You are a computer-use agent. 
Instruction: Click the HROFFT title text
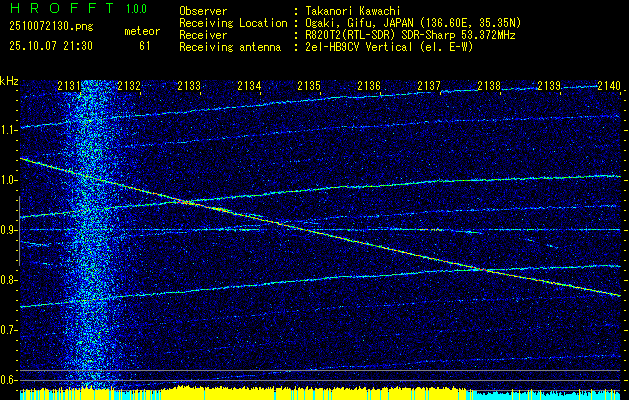pos(62,8)
